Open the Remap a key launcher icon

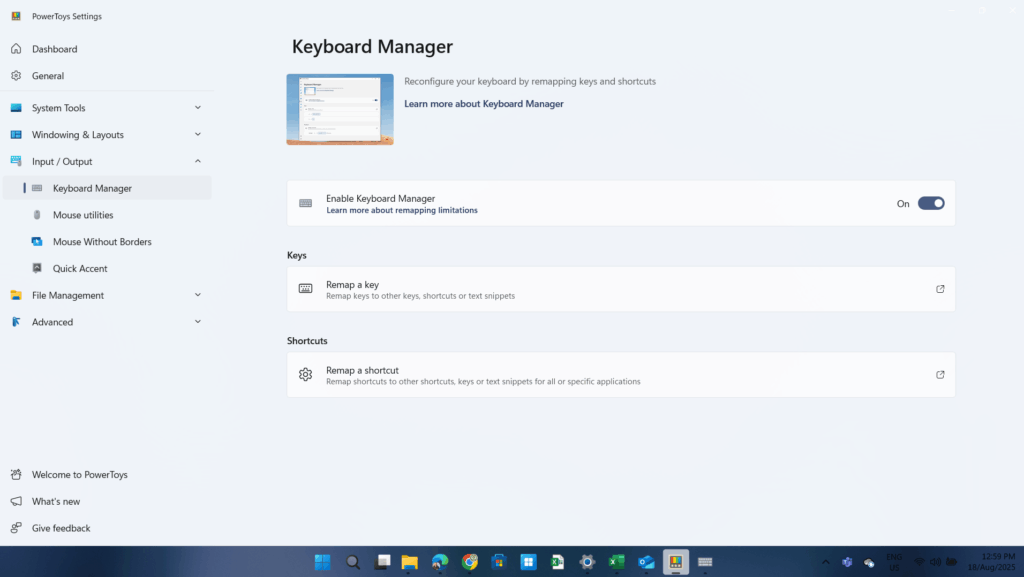(939, 289)
